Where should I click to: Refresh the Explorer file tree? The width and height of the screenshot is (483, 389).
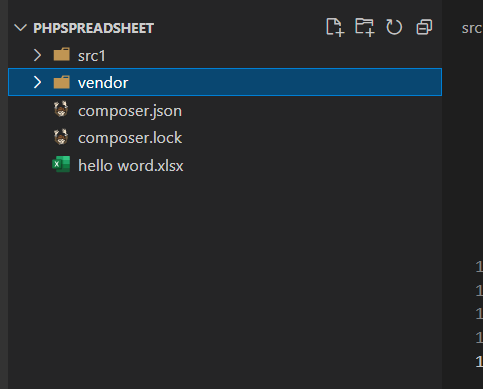point(394,27)
